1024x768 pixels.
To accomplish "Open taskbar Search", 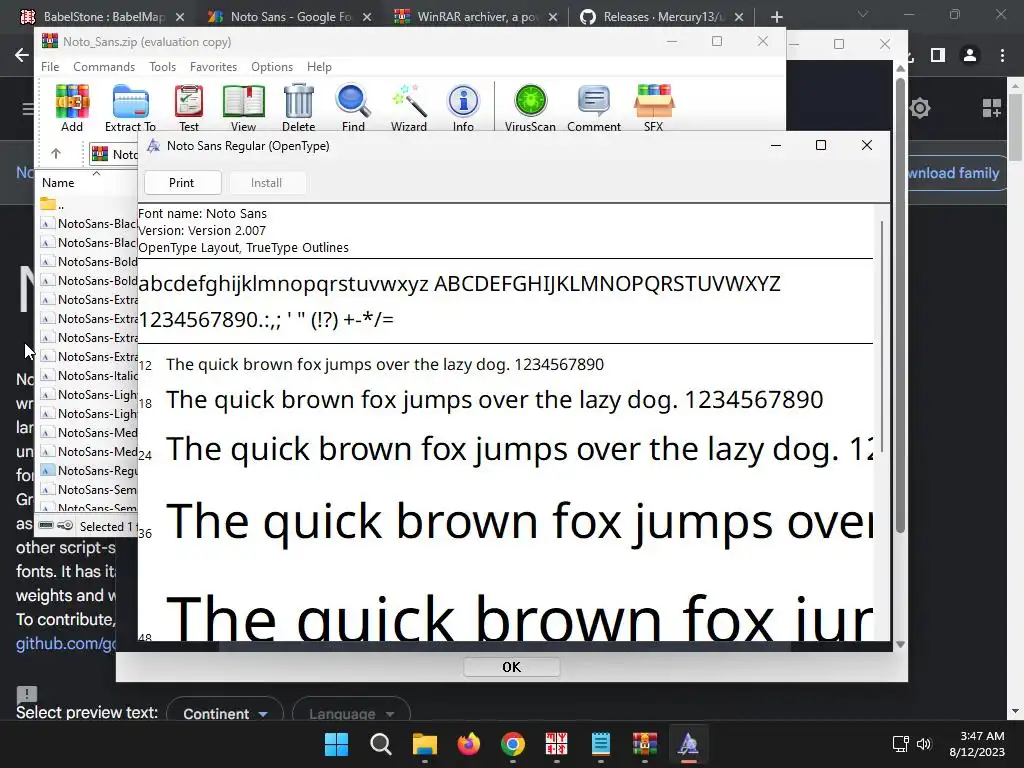I will [x=381, y=744].
